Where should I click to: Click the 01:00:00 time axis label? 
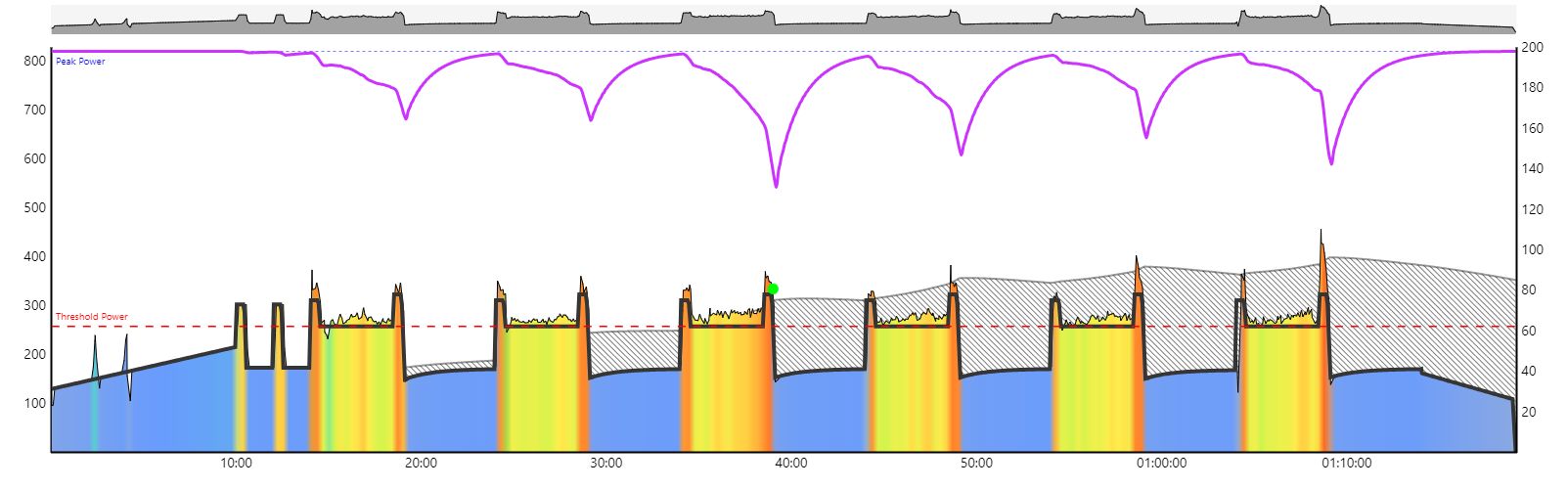(1161, 464)
